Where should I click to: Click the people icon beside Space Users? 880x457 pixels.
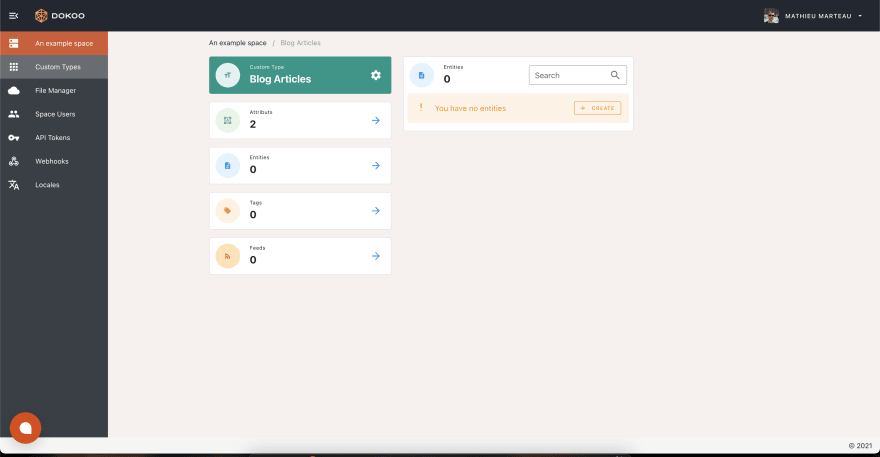13,114
